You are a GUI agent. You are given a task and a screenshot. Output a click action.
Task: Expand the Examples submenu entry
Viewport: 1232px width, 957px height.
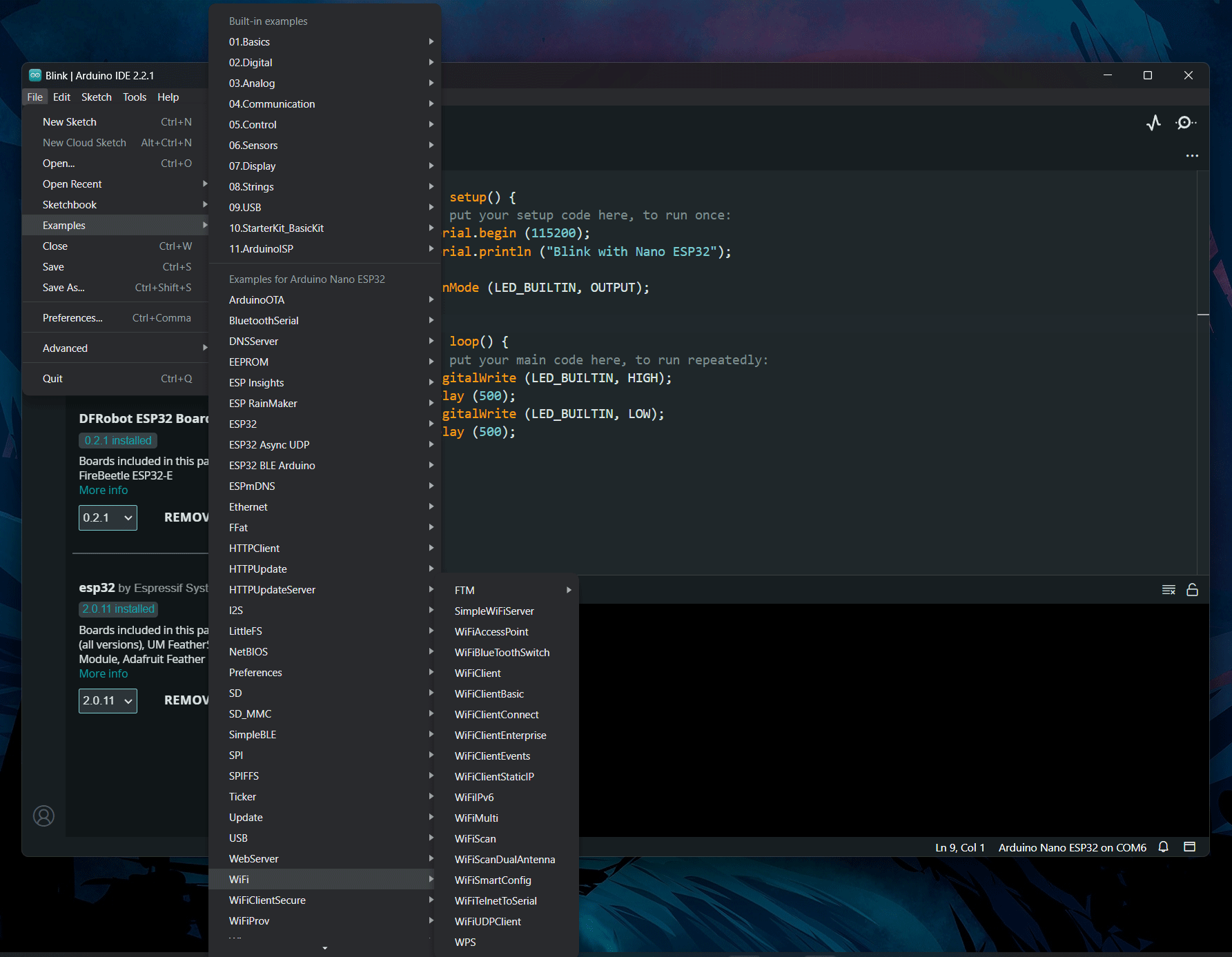116,226
